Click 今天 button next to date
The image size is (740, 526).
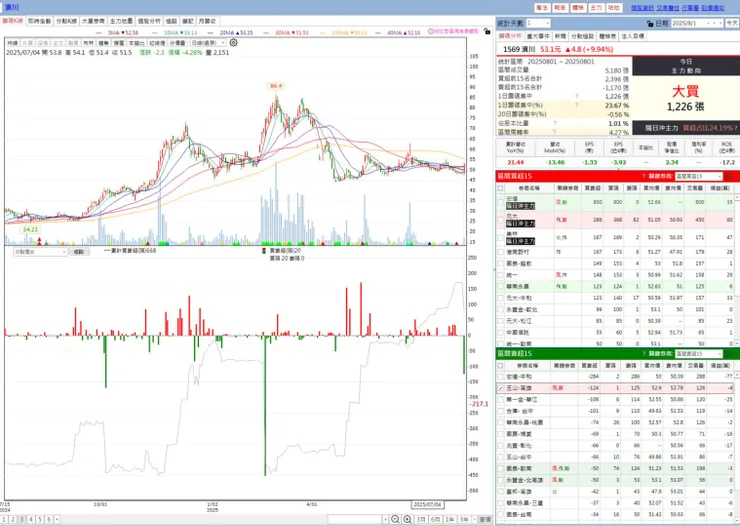pyautogui.click(x=732, y=23)
